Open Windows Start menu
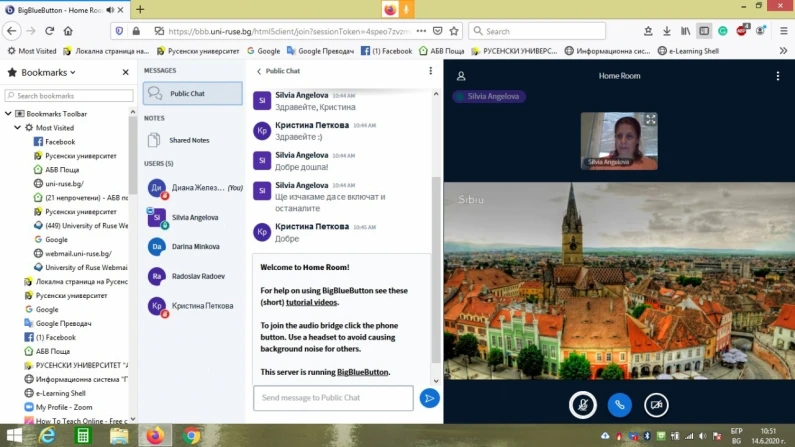This screenshot has width=795, height=447. click(14, 436)
